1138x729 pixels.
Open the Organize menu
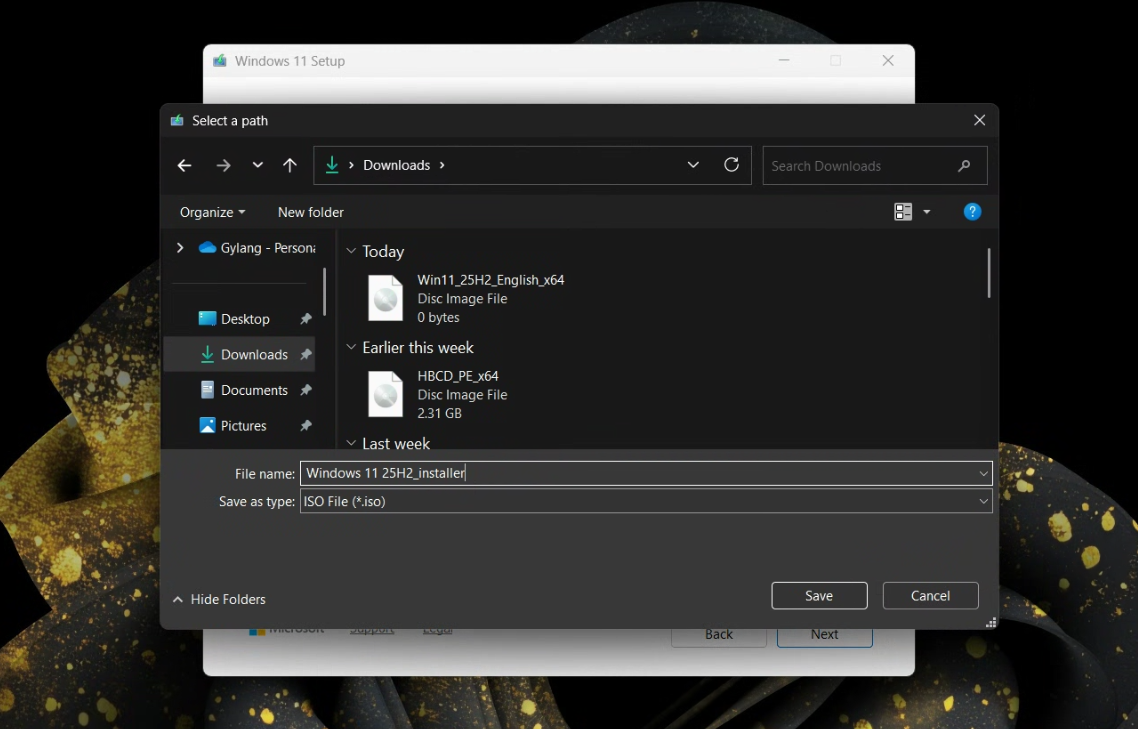pos(212,212)
